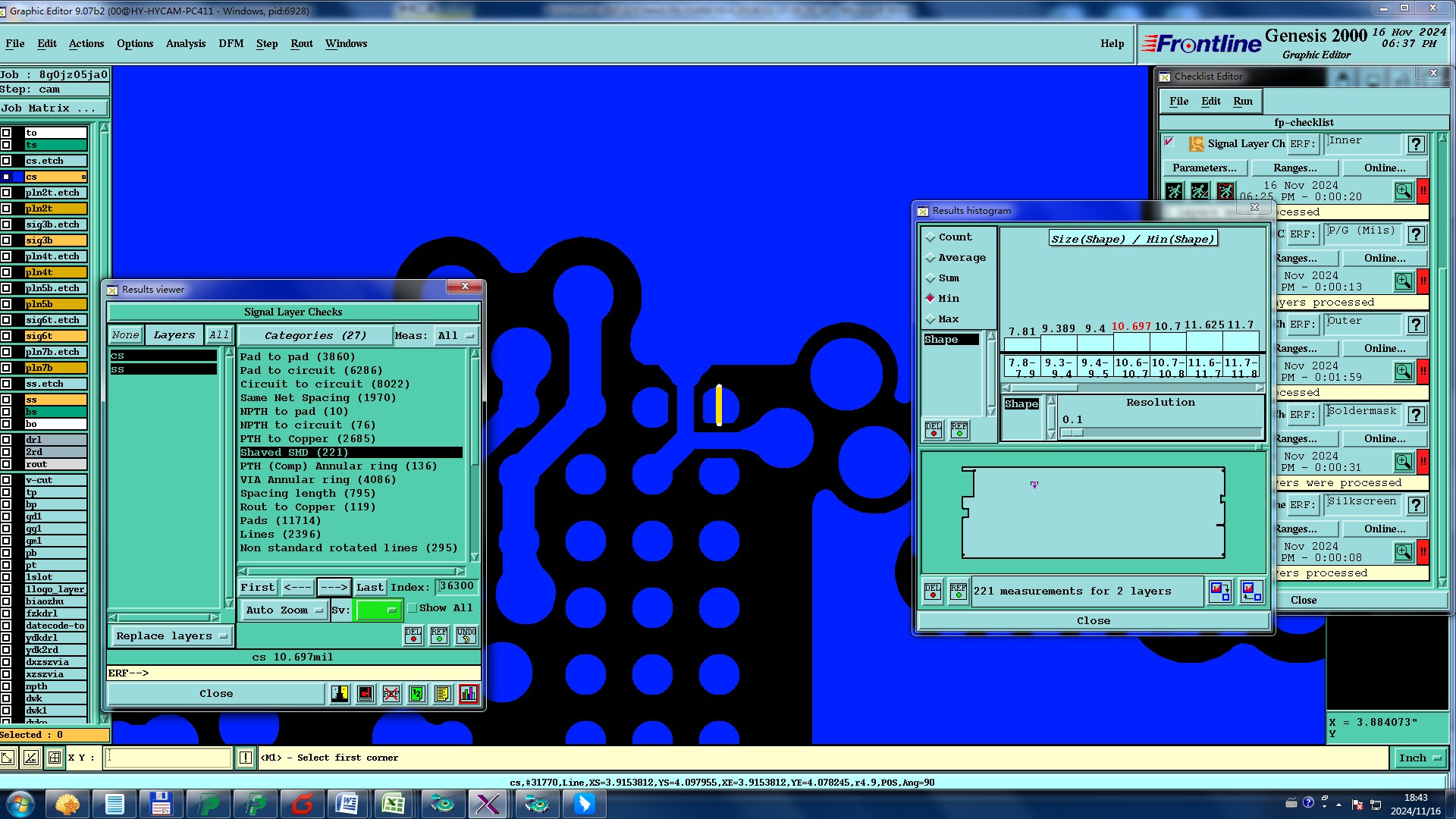Select the Count radio option in histogram

point(930,237)
